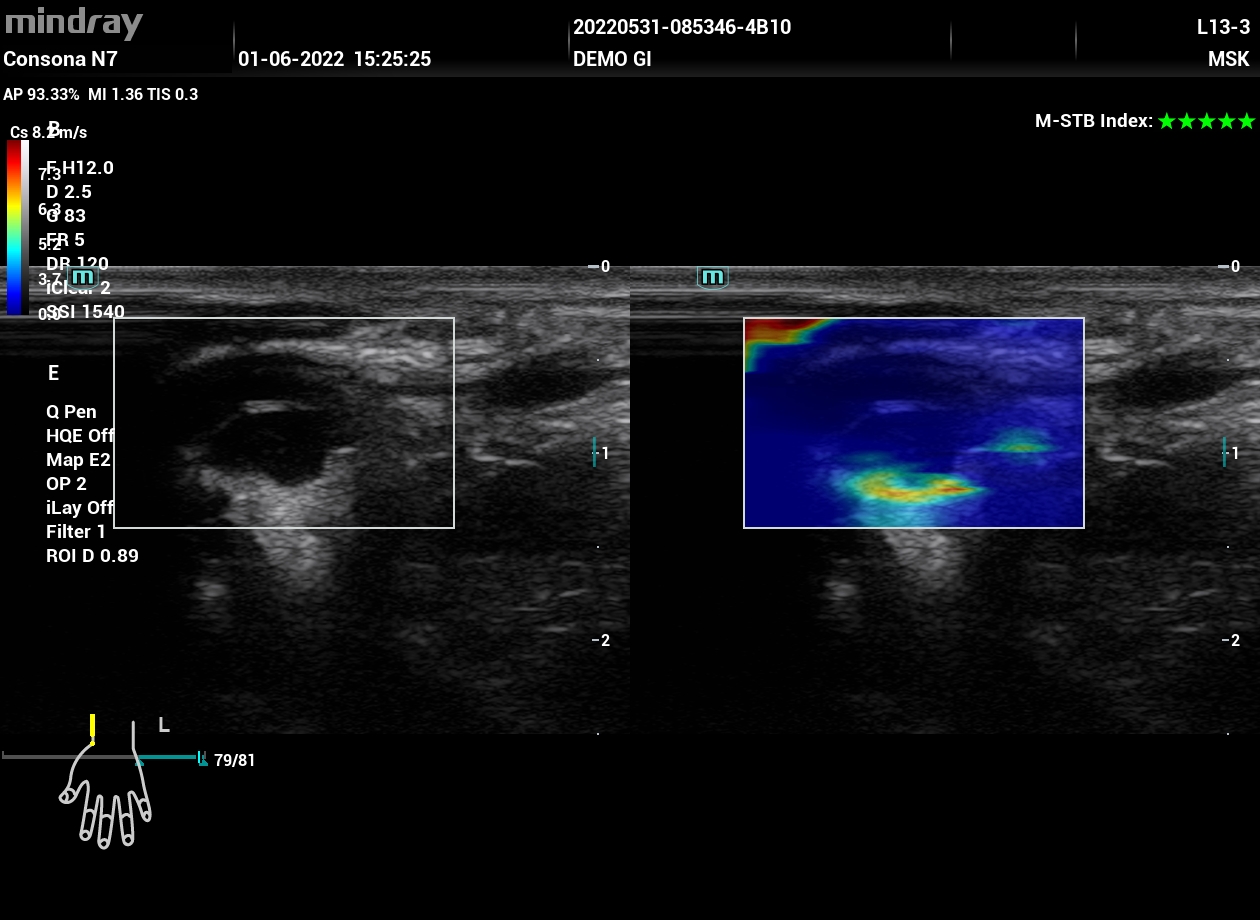1260x920 pixels.
Task: Open the MSK exam preset selector
Action: (1228, 60)
